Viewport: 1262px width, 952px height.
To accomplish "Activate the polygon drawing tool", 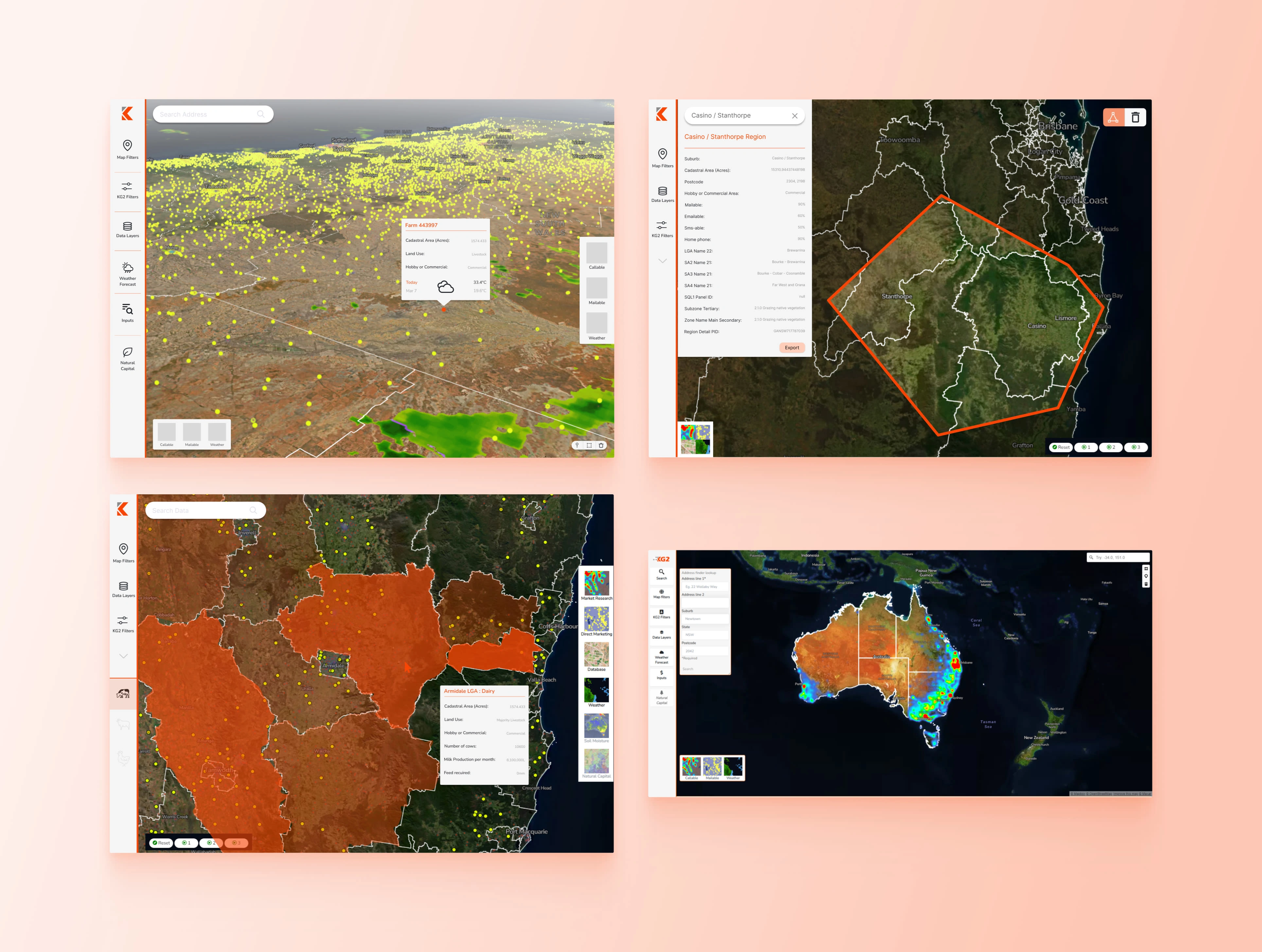I will (x=1114, y=117).
